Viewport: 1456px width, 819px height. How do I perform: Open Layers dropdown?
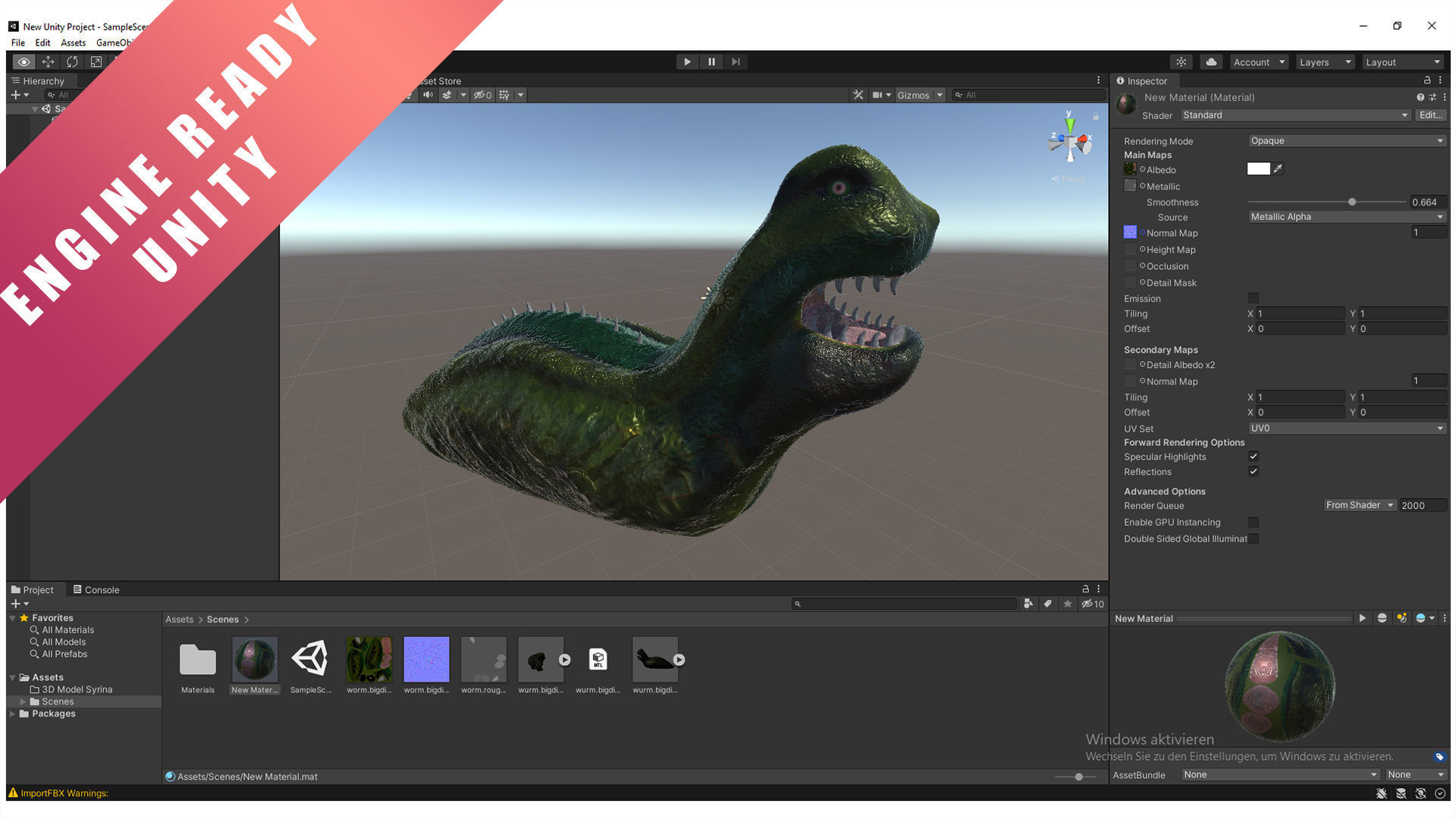click(x=1325, y=62)
